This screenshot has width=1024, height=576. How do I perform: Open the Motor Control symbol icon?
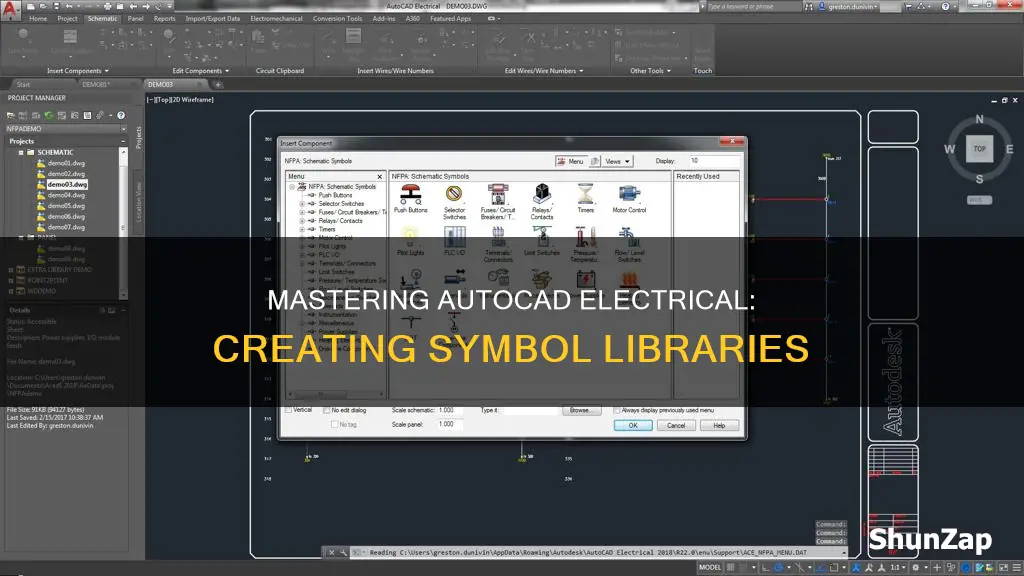[x=629, y=194]
